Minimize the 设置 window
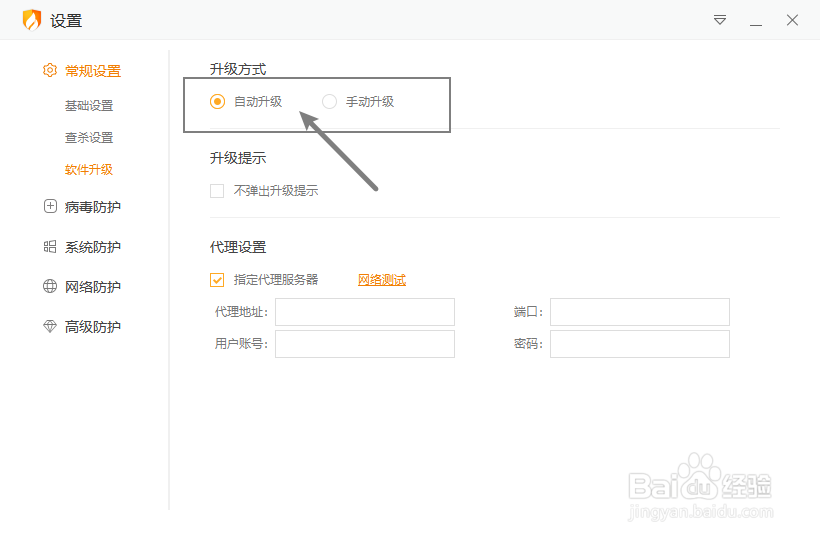Screen dimensions: 820x540 [x=756, y=20]
